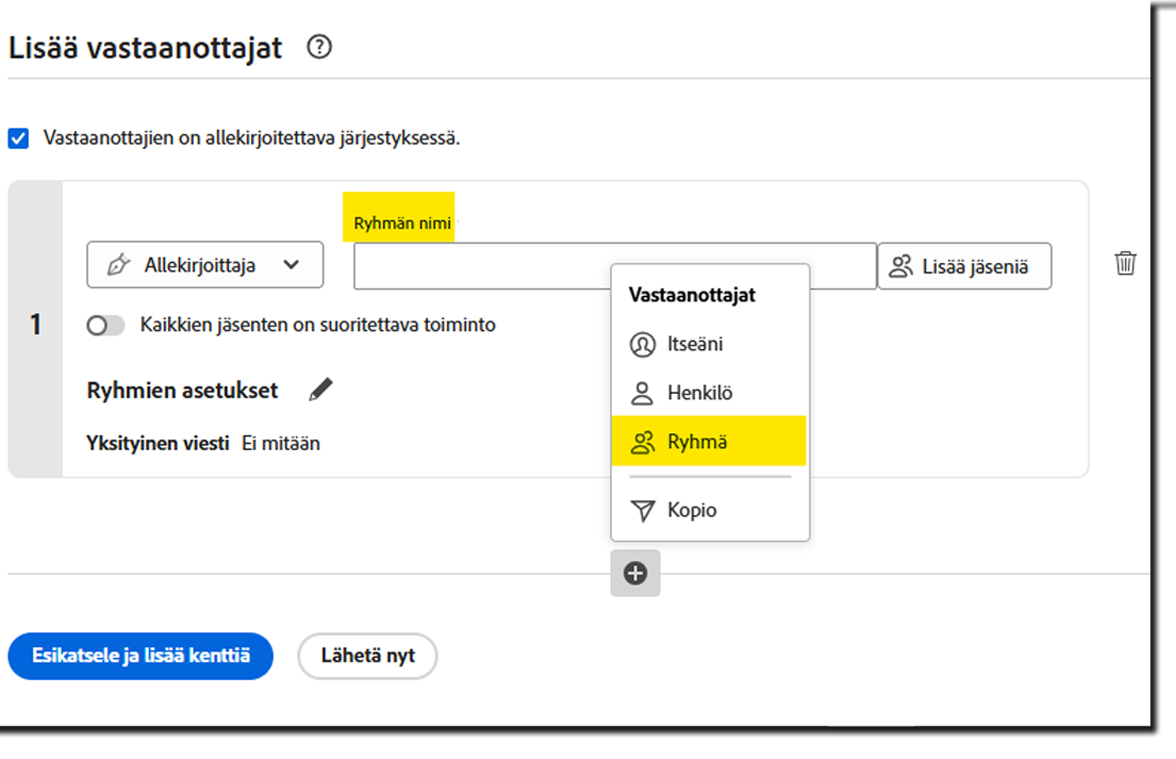Click the group icon on the Lisää jäseniä button
Image resolution: width=1176 pixels, height=759 pixels.
pos(903,265)
